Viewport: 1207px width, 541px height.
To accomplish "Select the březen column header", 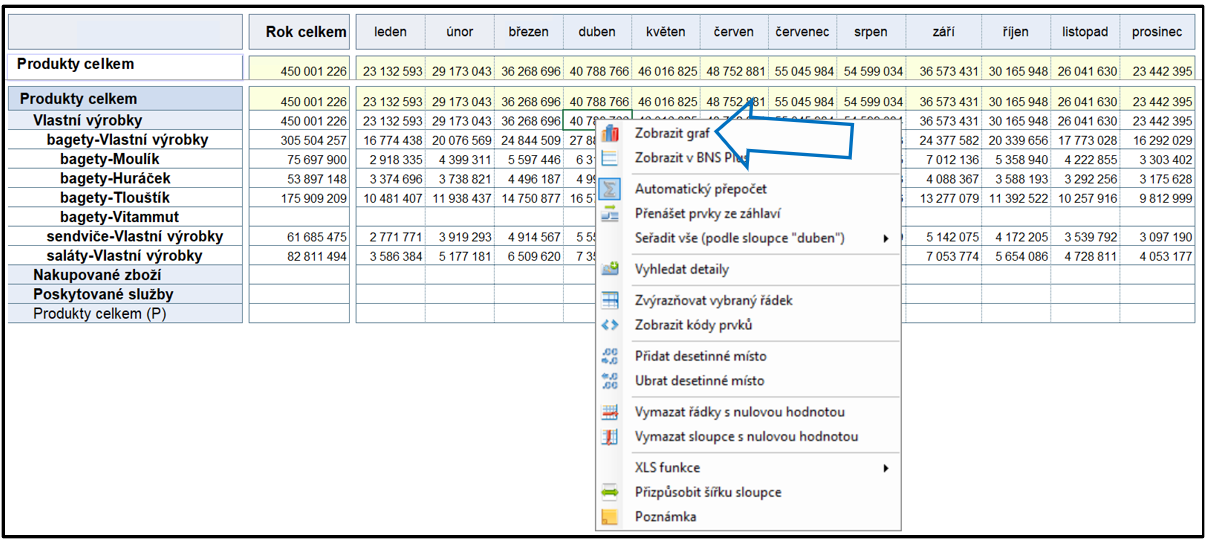I will pos(529,32).
